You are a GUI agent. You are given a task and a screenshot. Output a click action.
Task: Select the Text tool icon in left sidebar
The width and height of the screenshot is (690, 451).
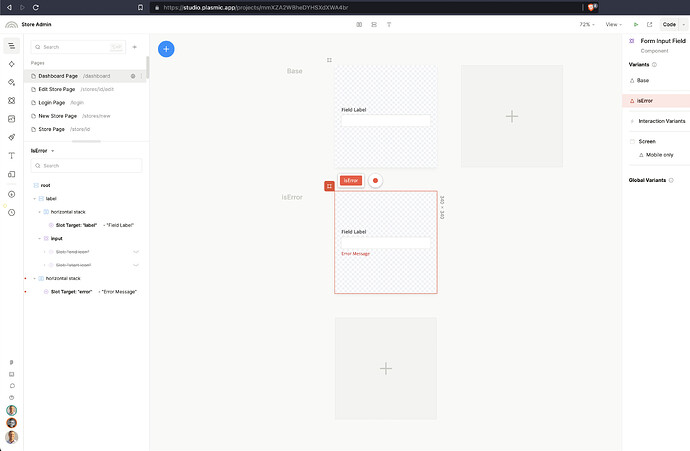pos(11,156)
